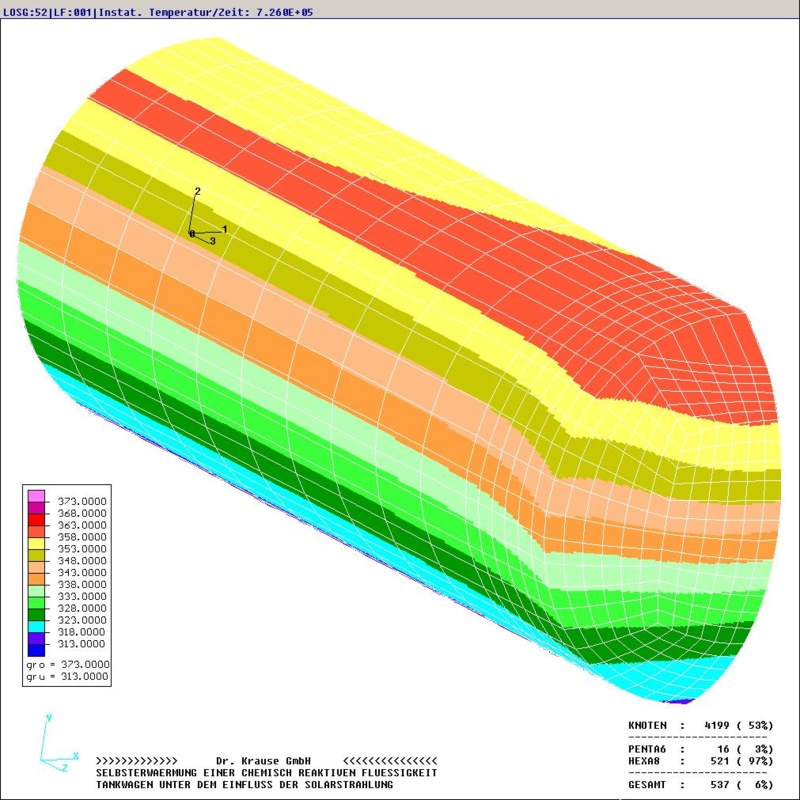The height and width of the screenshot is (800, 800).
Task: Click axis label '2' of the local triad
Action: pyautogui.click(x=197, y=191)
